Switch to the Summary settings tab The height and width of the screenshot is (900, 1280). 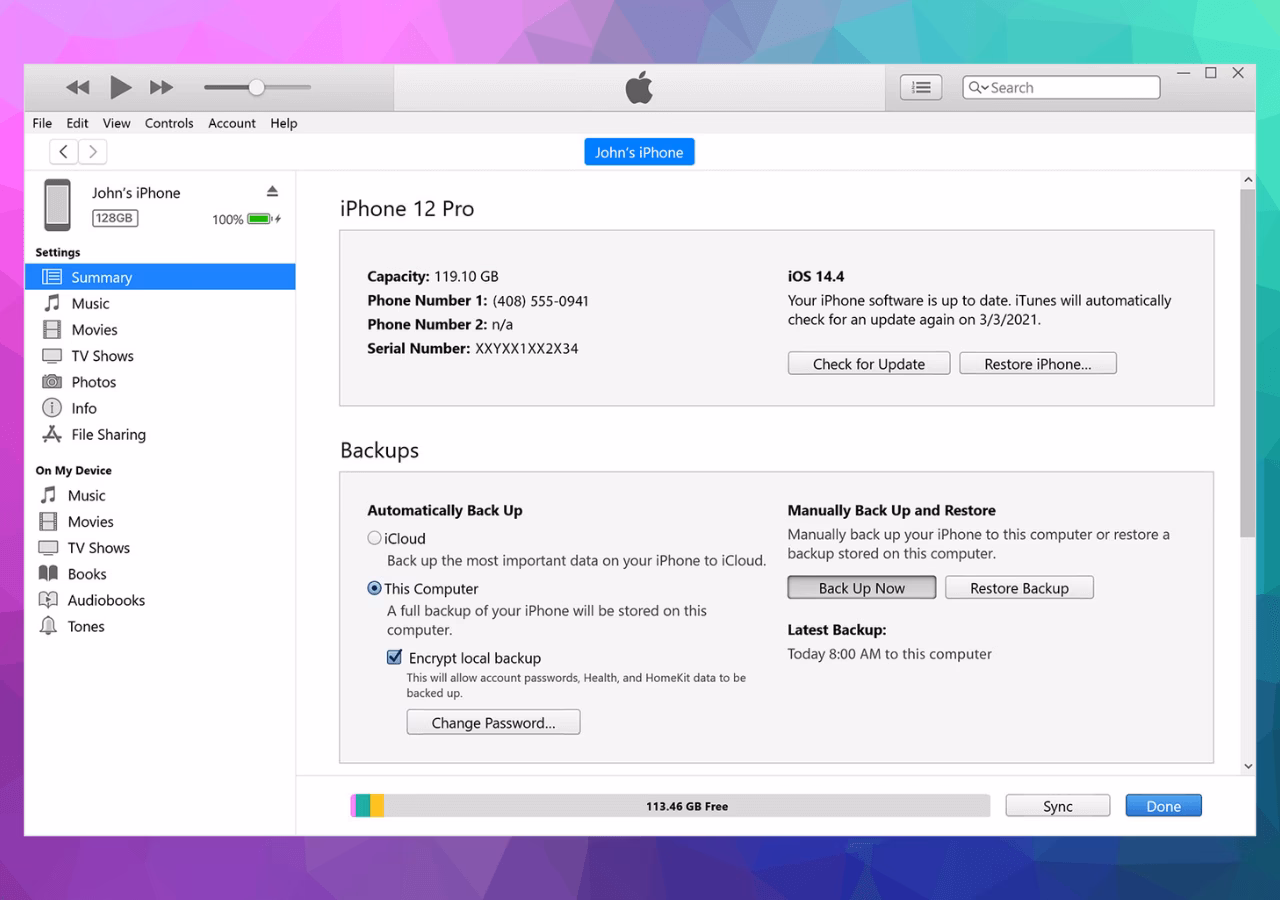pyautogui.click(x=103, y=277)
